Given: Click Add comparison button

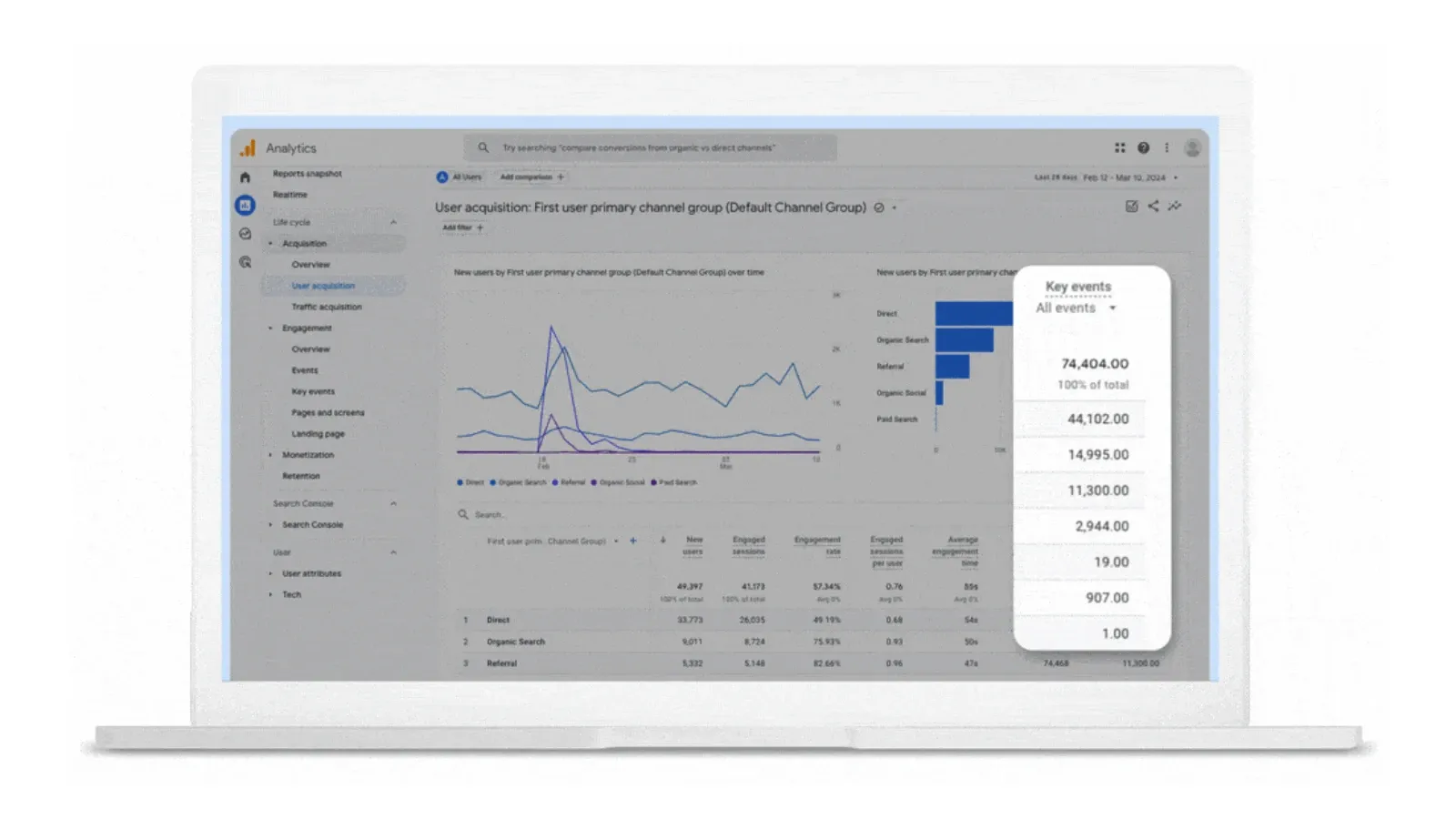Looking at the screenshot, I should tap(532, 177).
